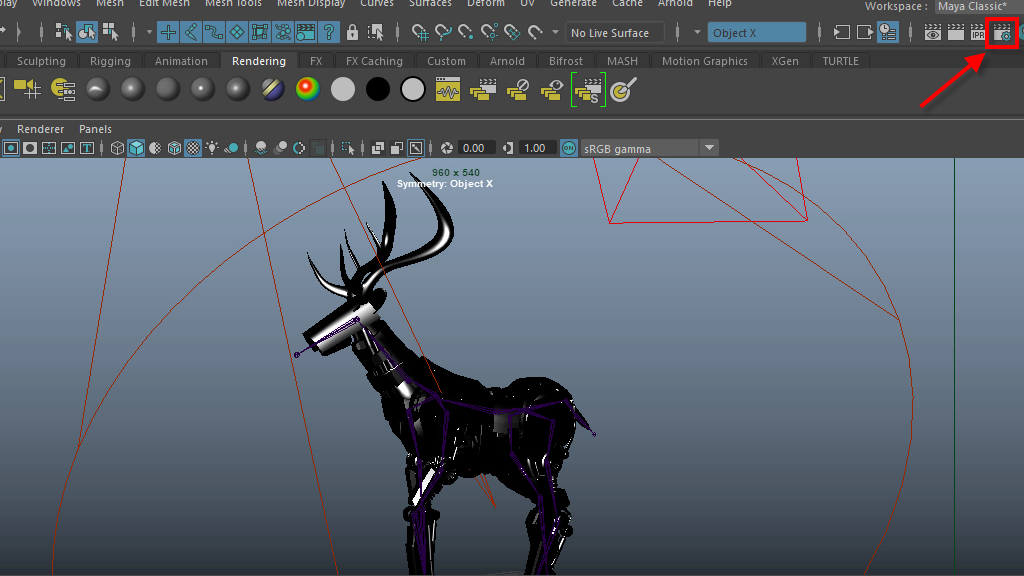
Task: Switch to the Rigging shelf tab
Action: (110, 61)
